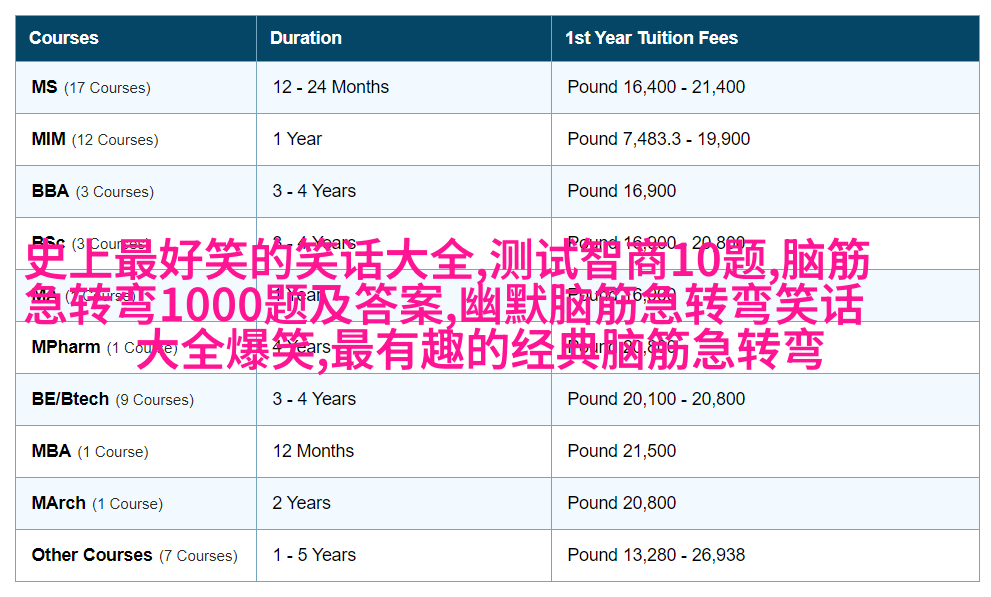Click the MIM fee Pound 7,483.3 - 19,900
The height and width of the screenshot is (597, 991).
tap(658, 139)
